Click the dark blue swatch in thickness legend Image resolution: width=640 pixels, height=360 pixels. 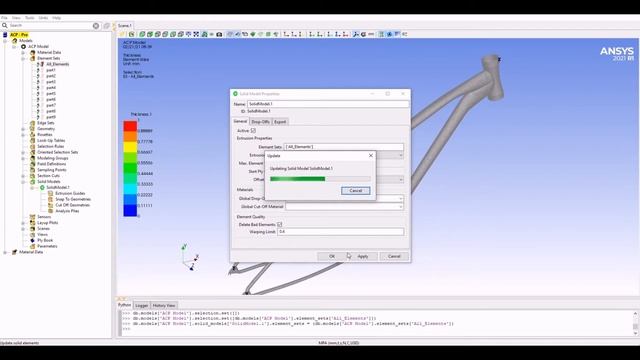point(130,211)
